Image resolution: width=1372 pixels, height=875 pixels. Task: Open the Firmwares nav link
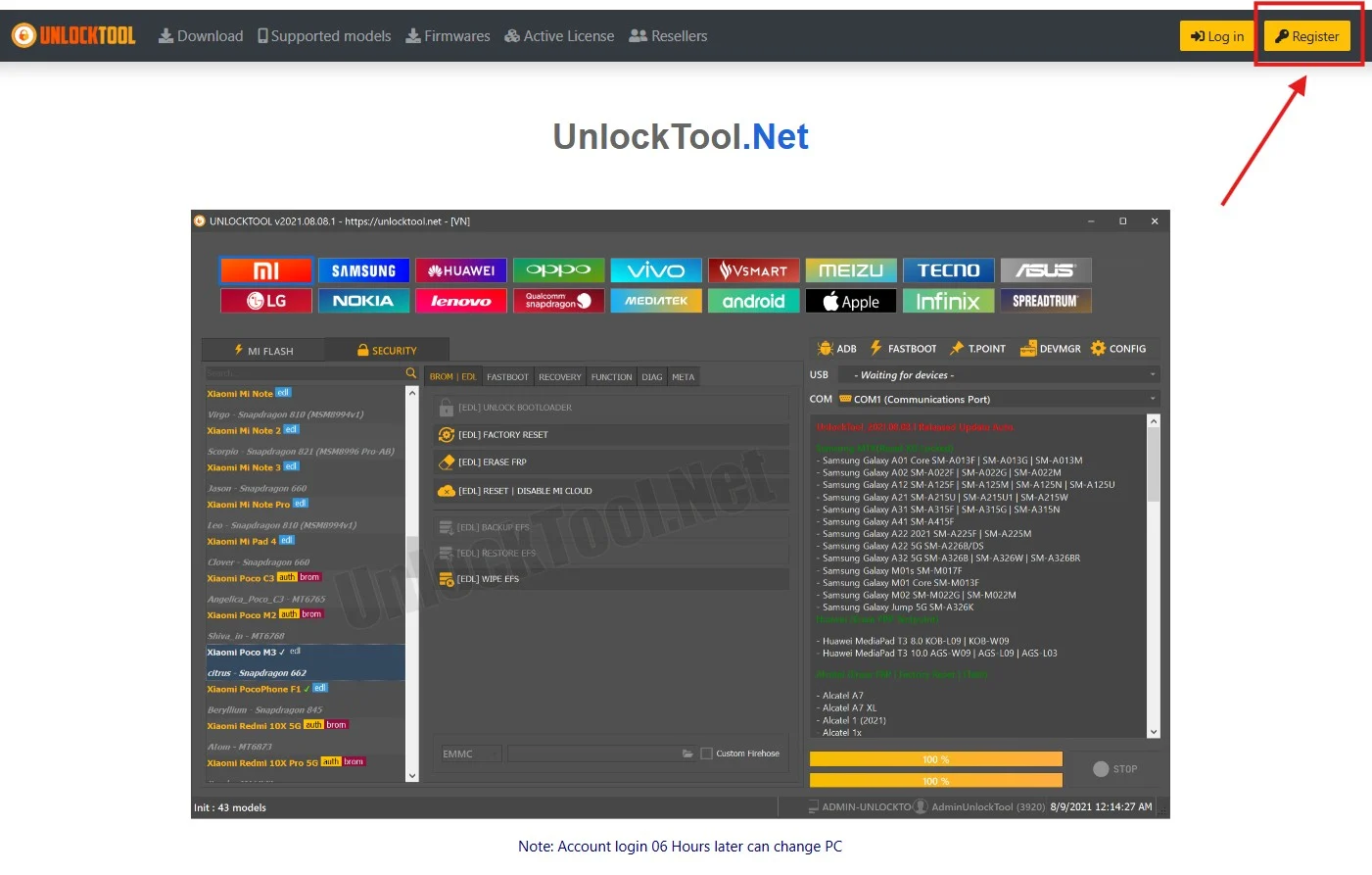[x=448, y=36]
